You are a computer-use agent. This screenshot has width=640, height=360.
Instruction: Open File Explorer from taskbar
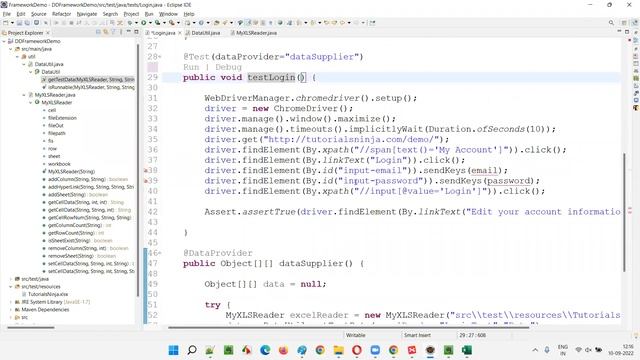(338, 350)
